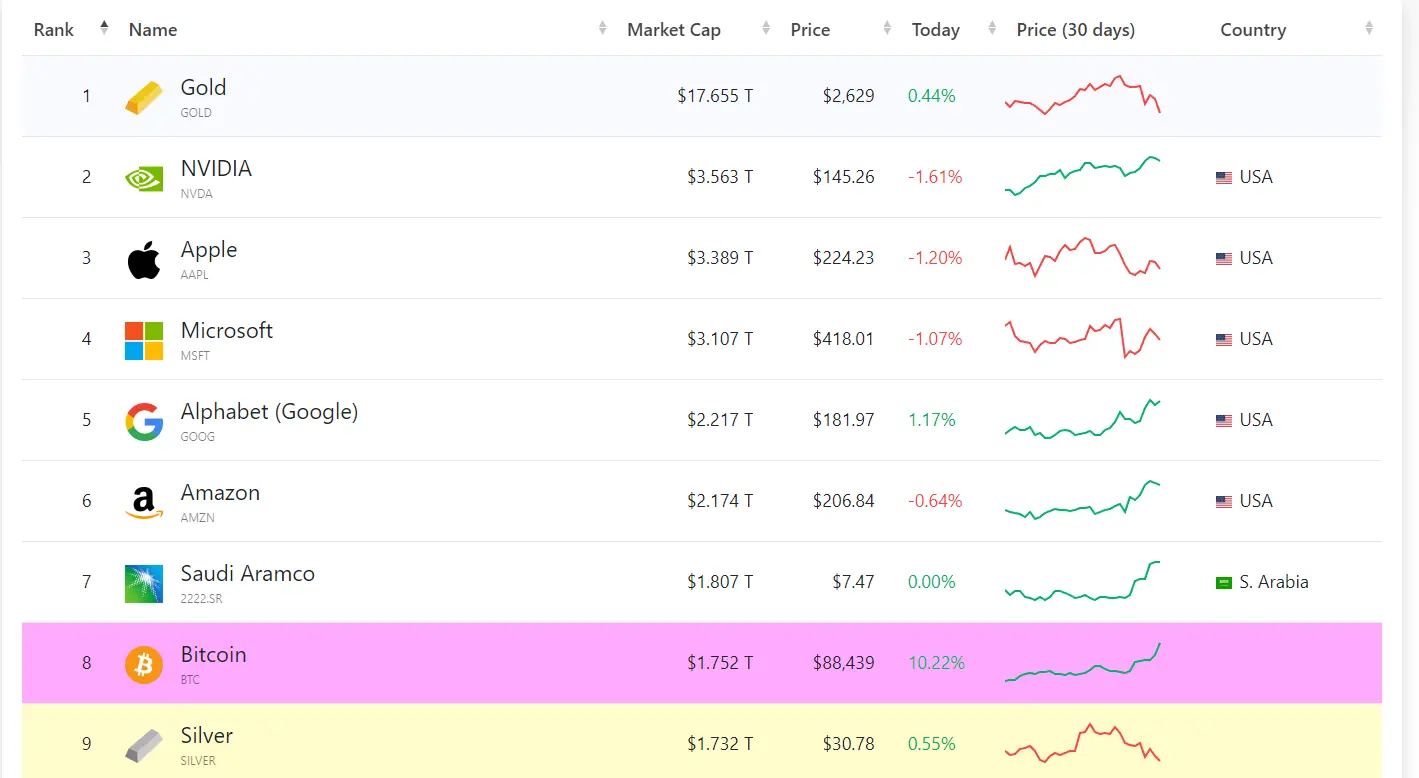
Task: Click the Google logo icon
Action: 143,421
